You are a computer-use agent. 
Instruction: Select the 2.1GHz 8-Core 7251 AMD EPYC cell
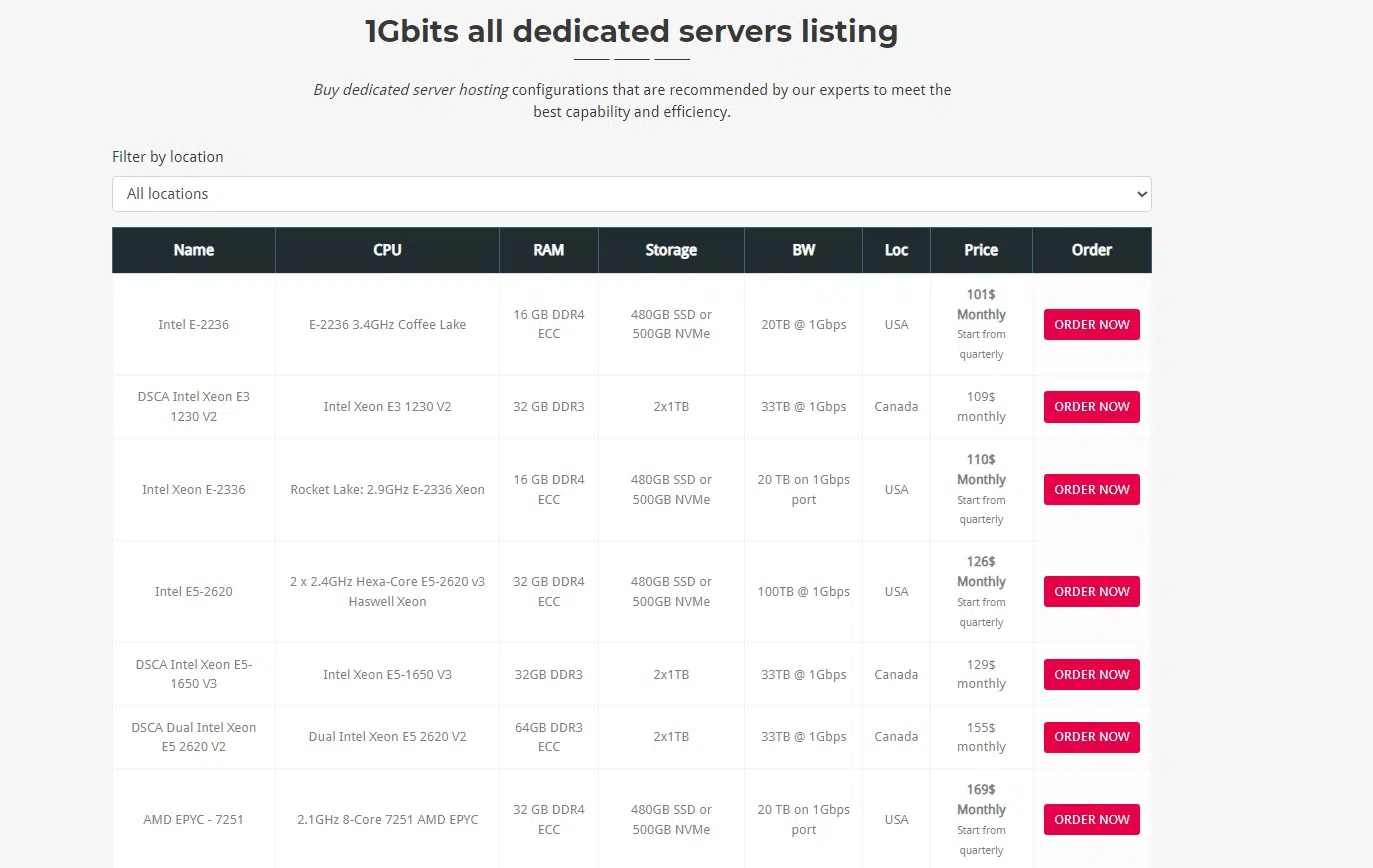[387, 819]
